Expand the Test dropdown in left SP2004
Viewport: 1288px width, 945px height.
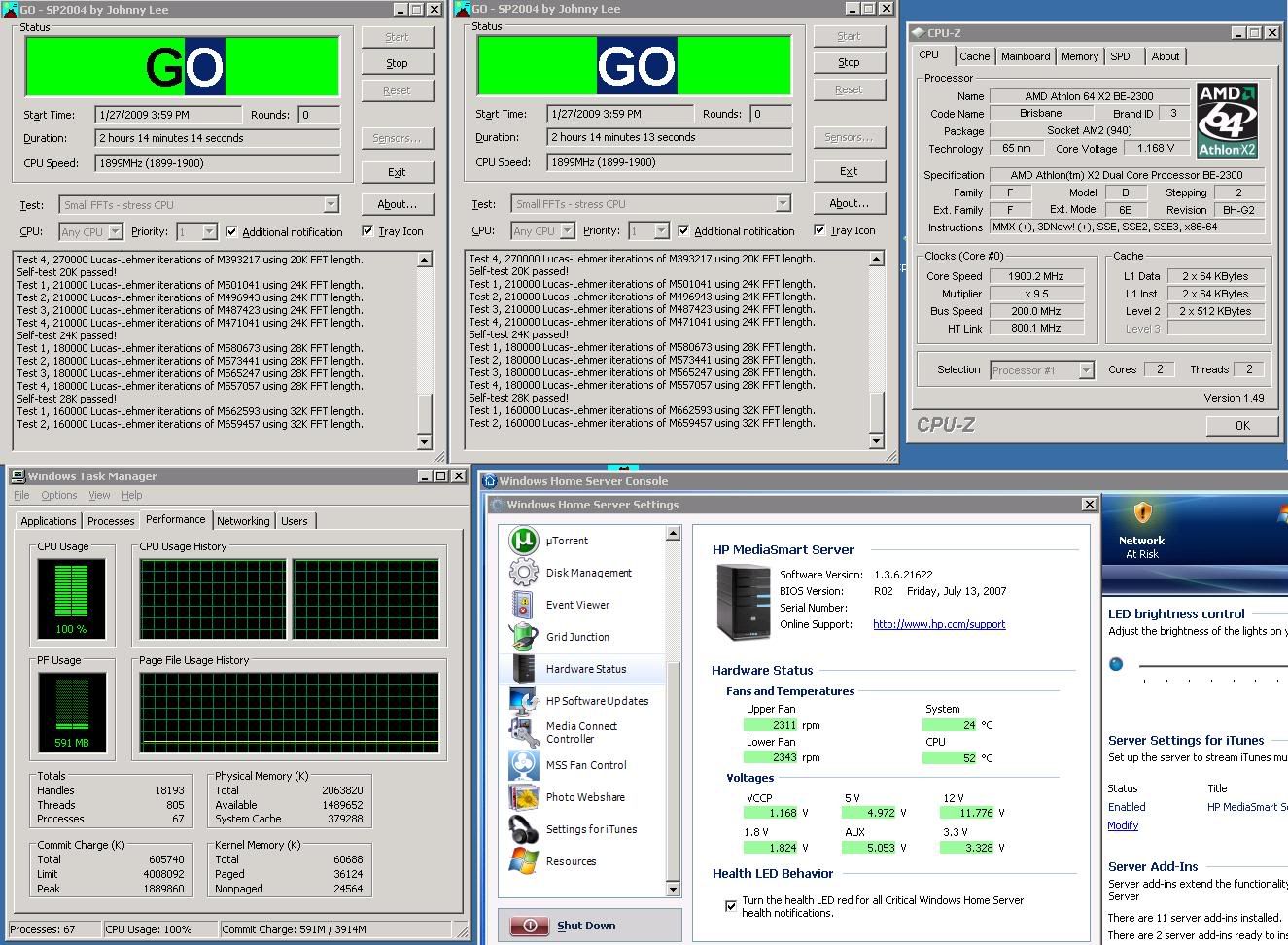pyautogui.click(x=331, y=205)
